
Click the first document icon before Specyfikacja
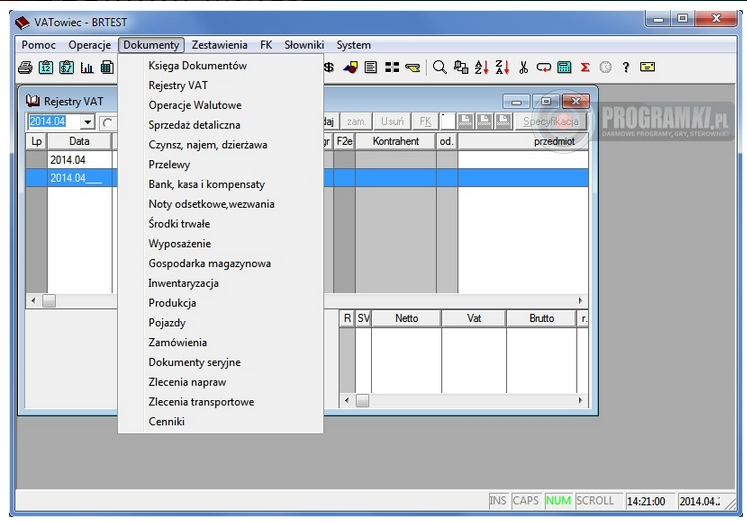point(465,121)
